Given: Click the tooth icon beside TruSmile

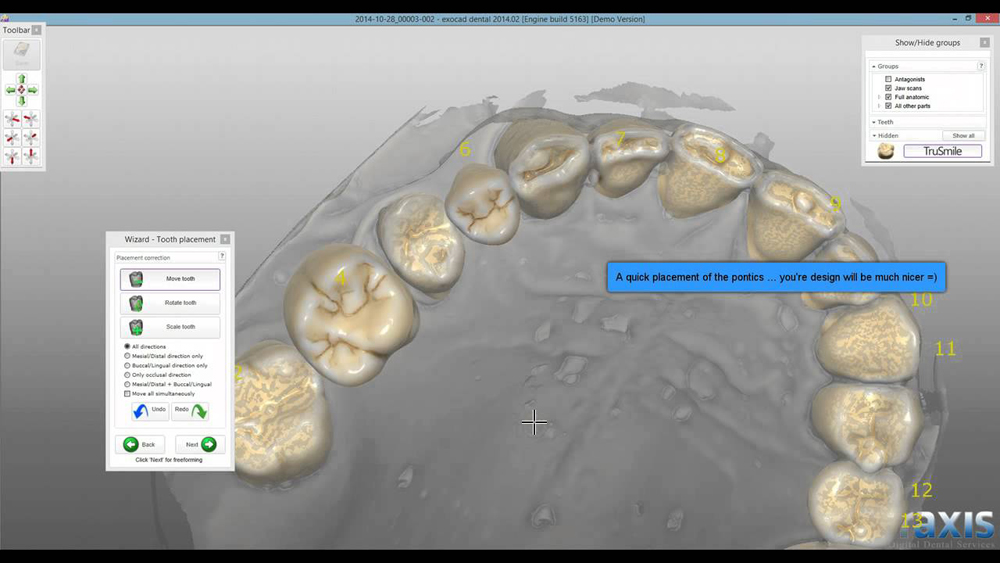Looking at the screenshot, I should tap(885, 151).
